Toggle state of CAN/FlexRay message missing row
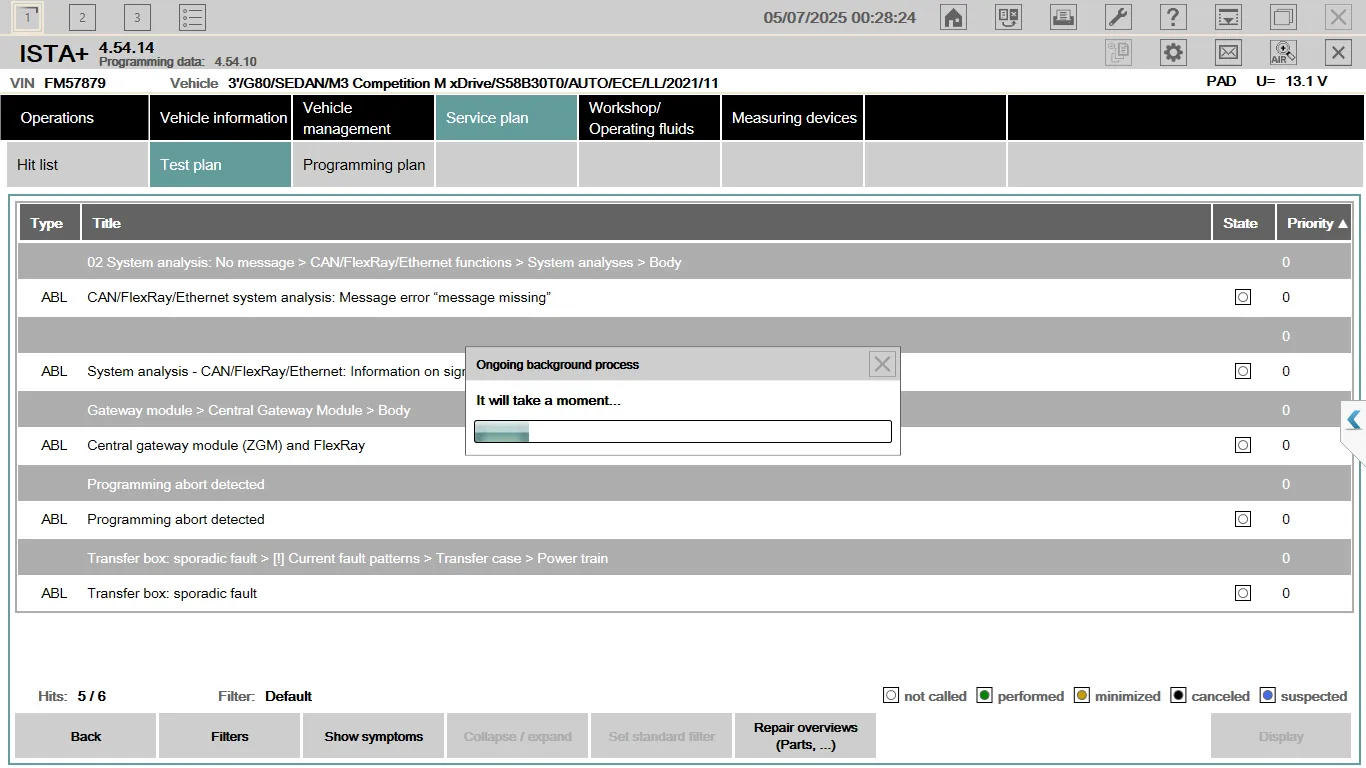This screenshot has width=1366, height=768. pos(1242,297)
